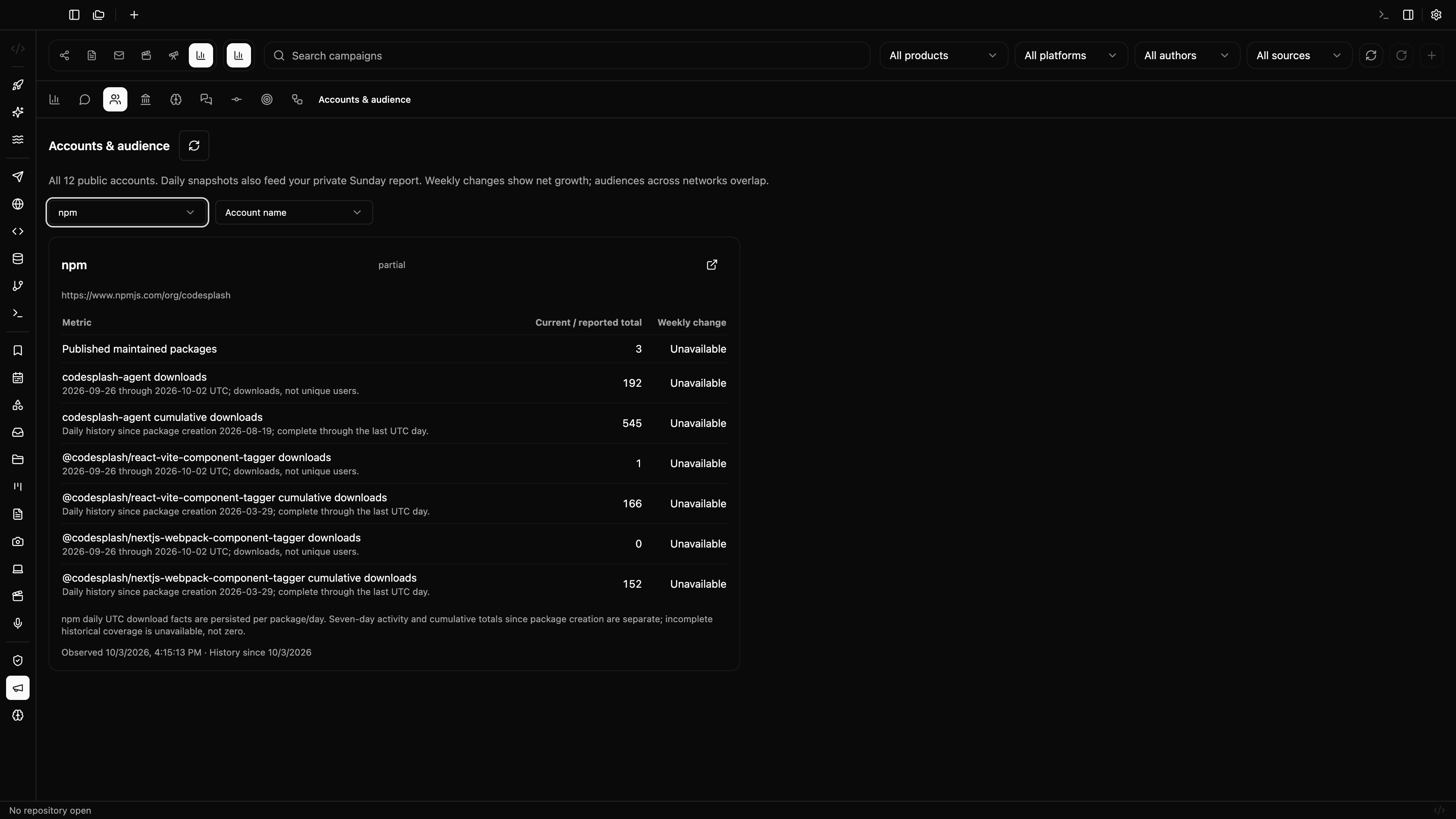The image size is (1456, 819).
Task: Open the megaphone icon in left sidebar
Action: pyautogui.click(x=18, y=688)
